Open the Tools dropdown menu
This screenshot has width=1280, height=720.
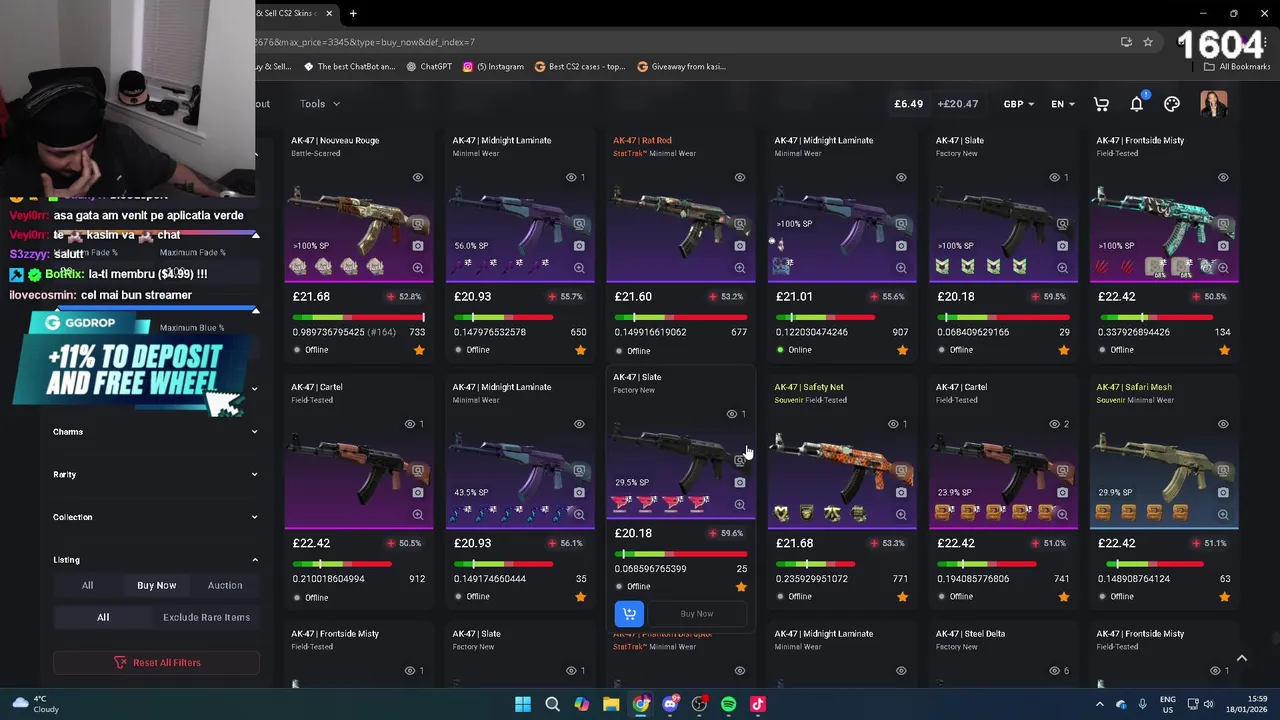point(320,104)
